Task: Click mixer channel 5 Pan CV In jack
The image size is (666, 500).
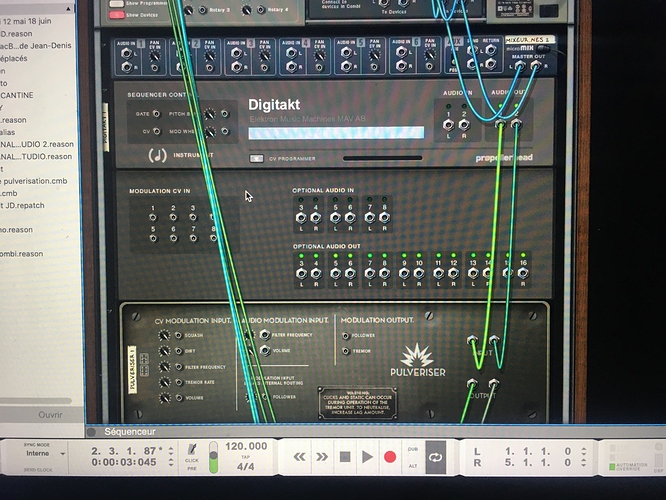Action: pyautogui.click(x=374, y=68)
